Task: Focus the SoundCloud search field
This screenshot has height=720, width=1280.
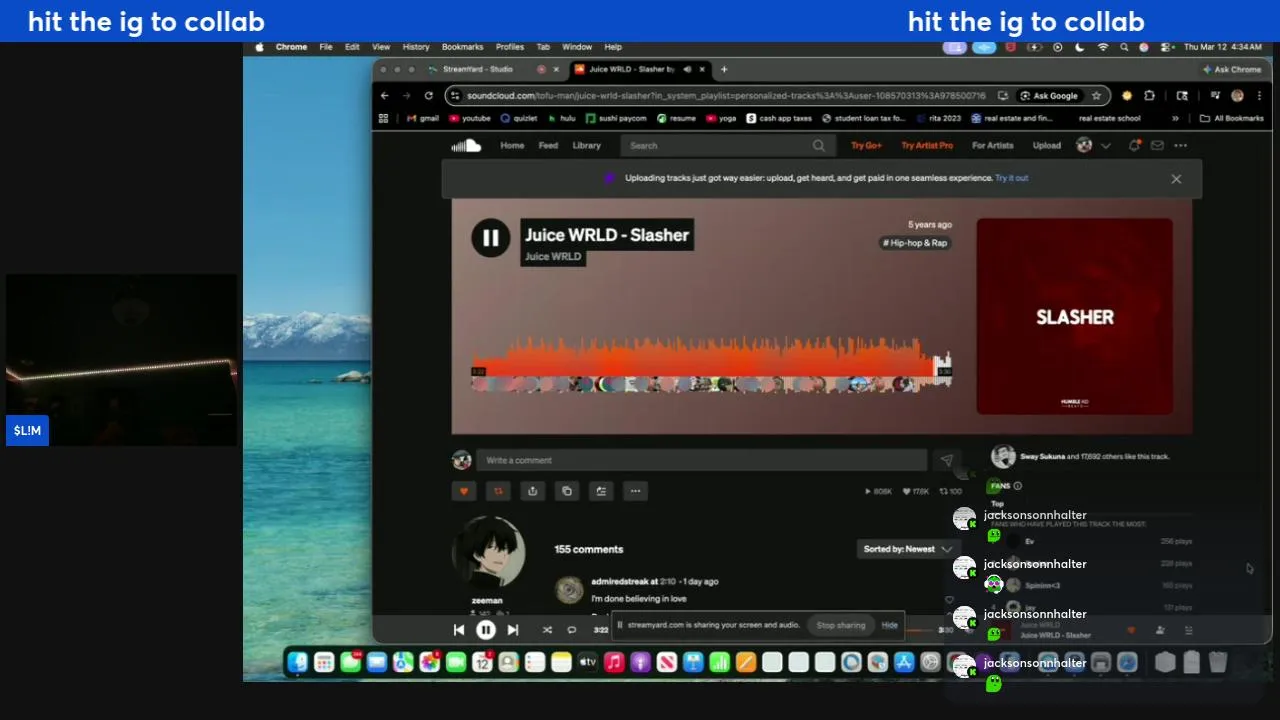Action: point(727,146)
